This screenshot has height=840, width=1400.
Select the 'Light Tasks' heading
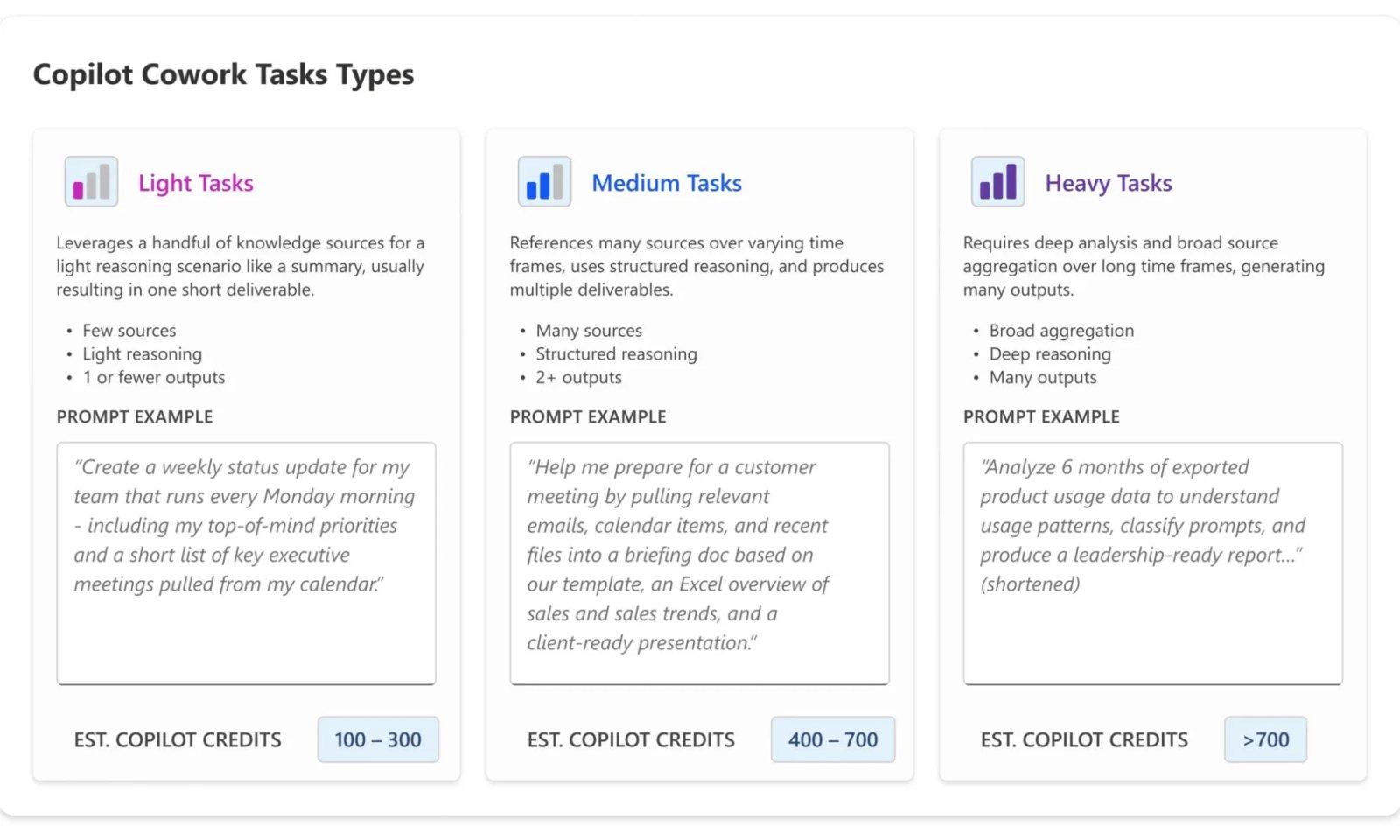click(196, 183)
